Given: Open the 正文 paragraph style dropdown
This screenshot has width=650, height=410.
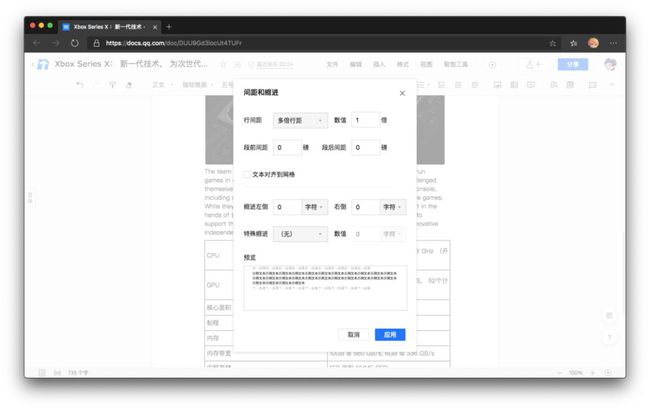Looking at the screenshot, I should coord(162,85).
